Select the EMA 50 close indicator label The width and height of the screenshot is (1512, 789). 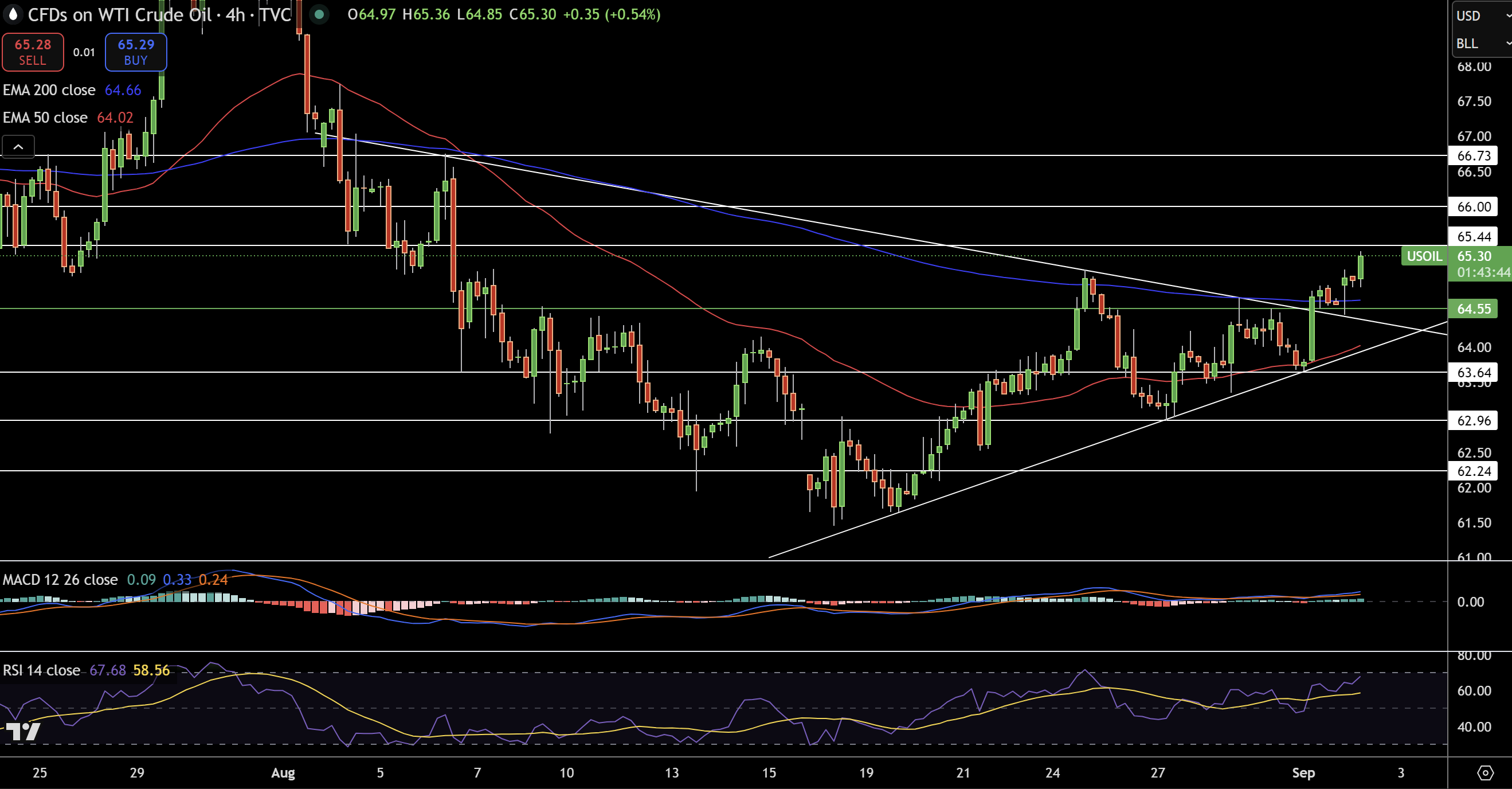point(45,118)
